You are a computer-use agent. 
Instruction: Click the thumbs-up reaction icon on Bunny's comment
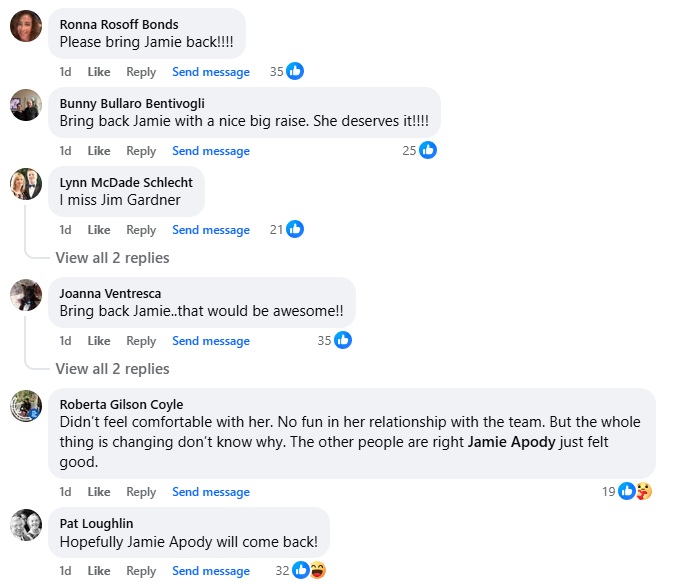pyautogui.click(x=428, y=150)
